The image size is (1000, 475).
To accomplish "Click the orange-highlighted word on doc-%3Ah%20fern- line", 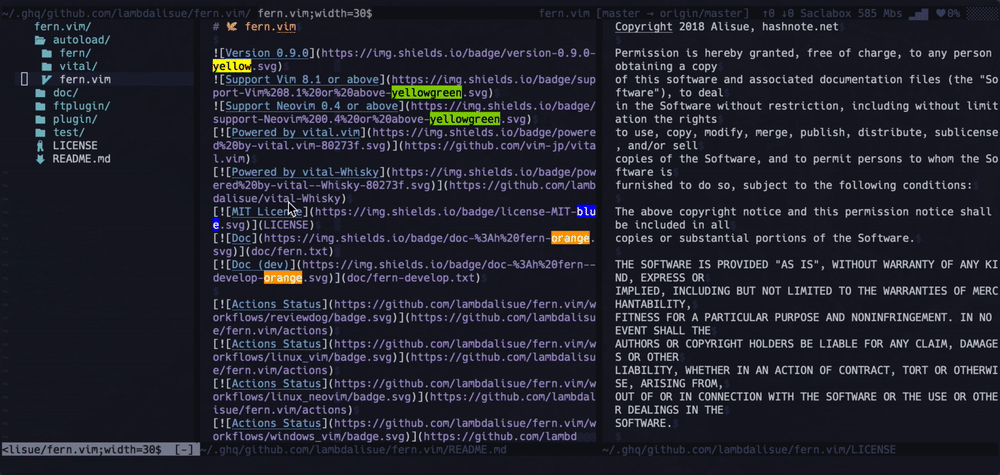I will click(x=570, y=238).
